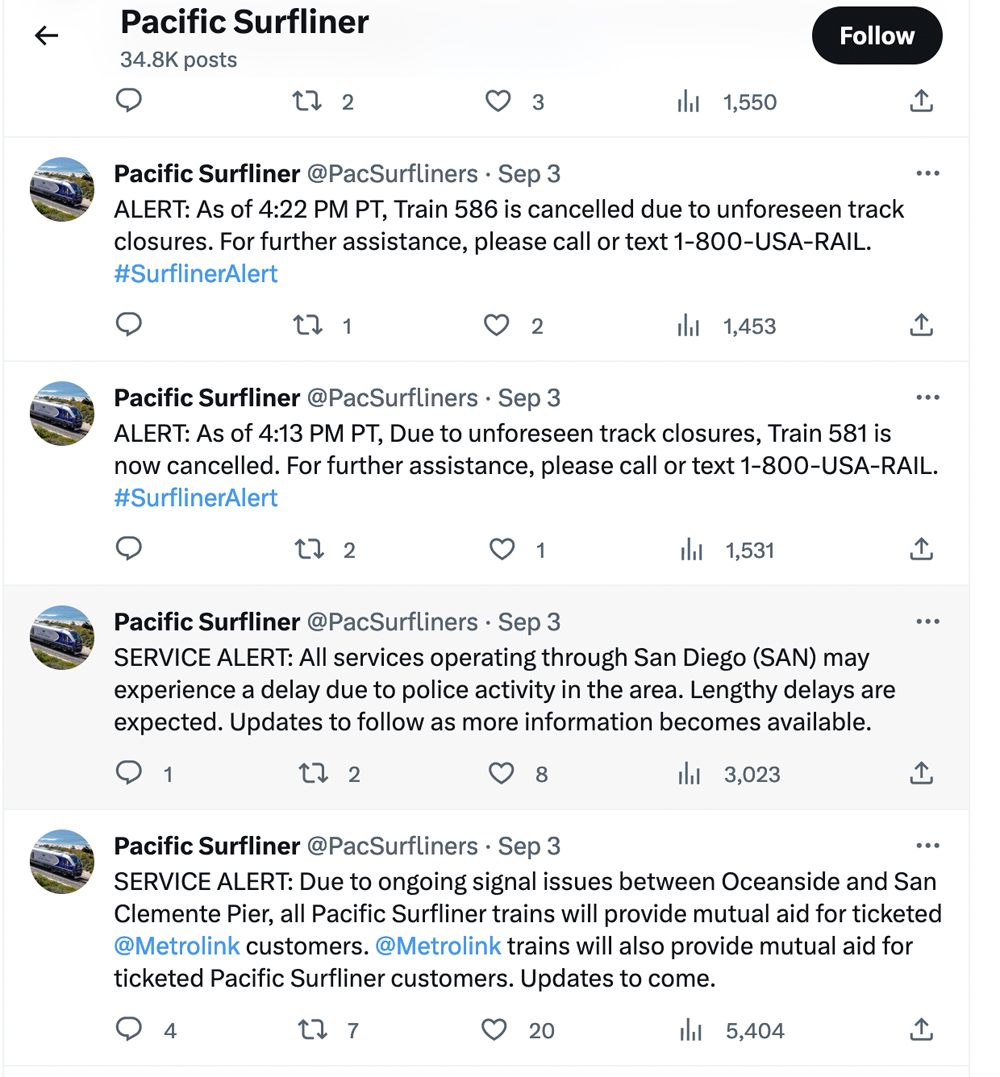The width and height of the screenshot is (1000, 1077).
Task: Open the #SurflinerAlert hashtag from the Train 586 post
Action: point(196,273)
